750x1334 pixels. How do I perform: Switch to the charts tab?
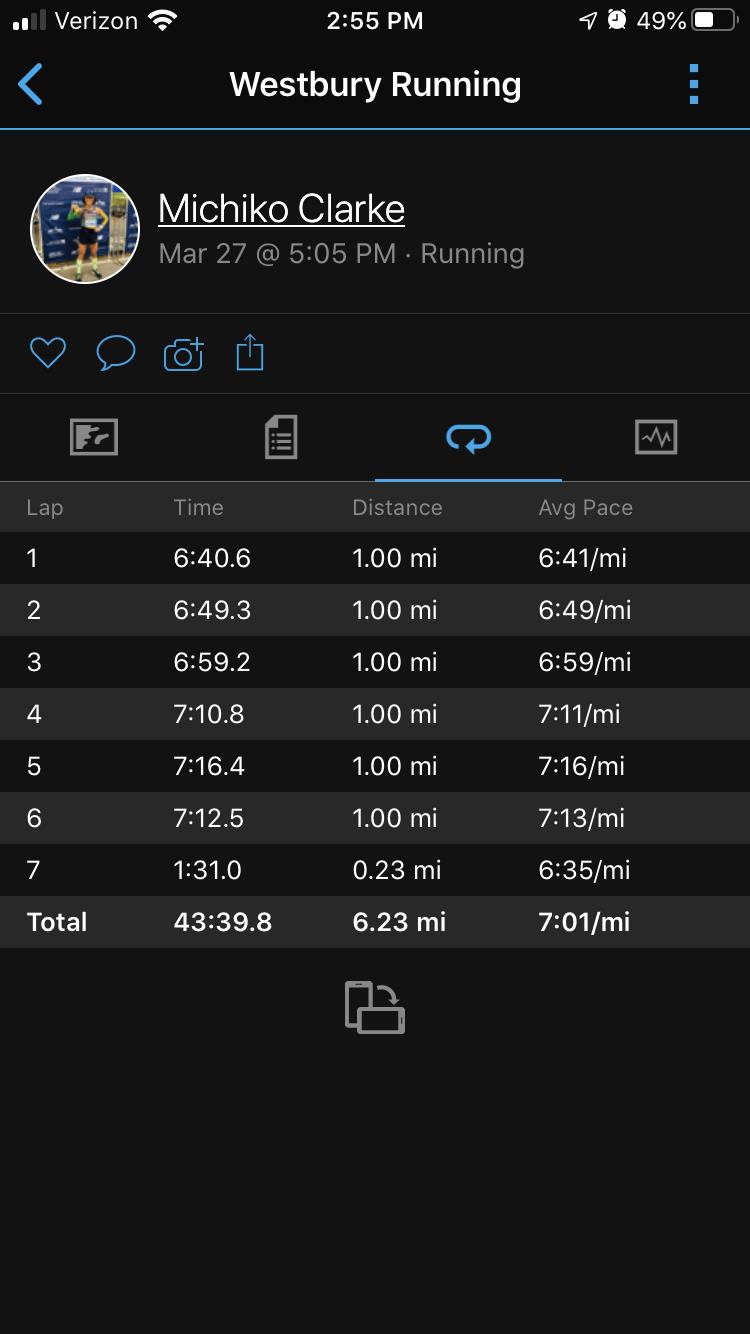pos(656,437)
